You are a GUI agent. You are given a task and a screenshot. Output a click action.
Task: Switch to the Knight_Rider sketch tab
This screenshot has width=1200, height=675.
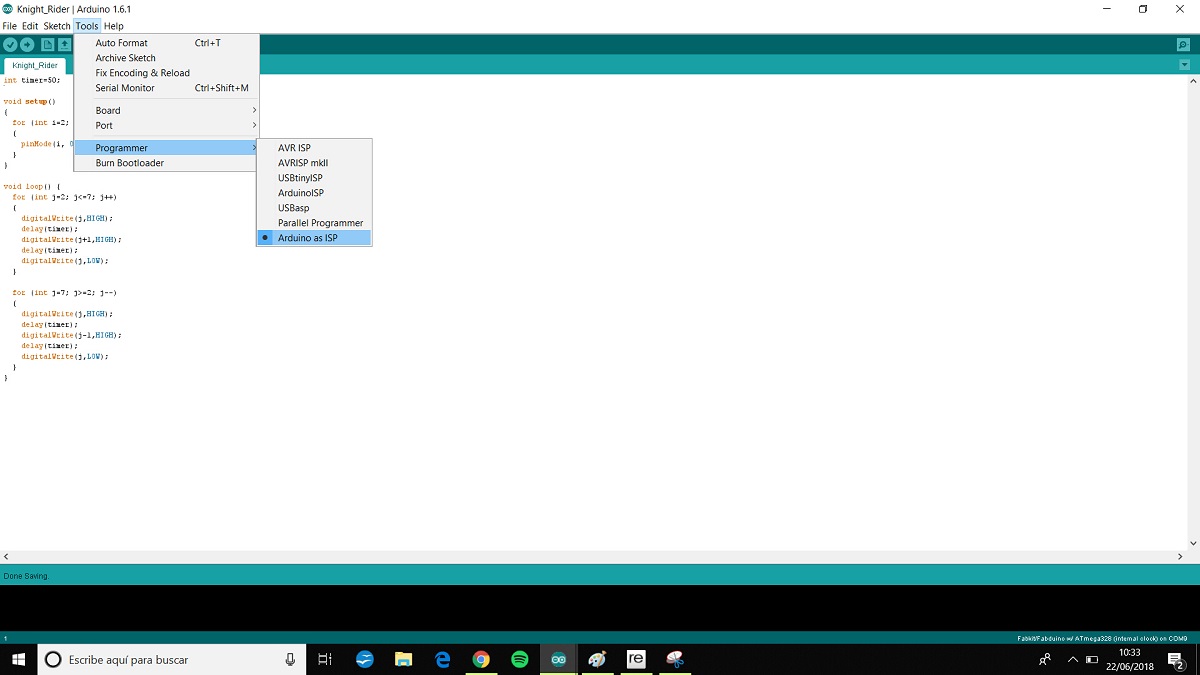click(x=35, y=65)
